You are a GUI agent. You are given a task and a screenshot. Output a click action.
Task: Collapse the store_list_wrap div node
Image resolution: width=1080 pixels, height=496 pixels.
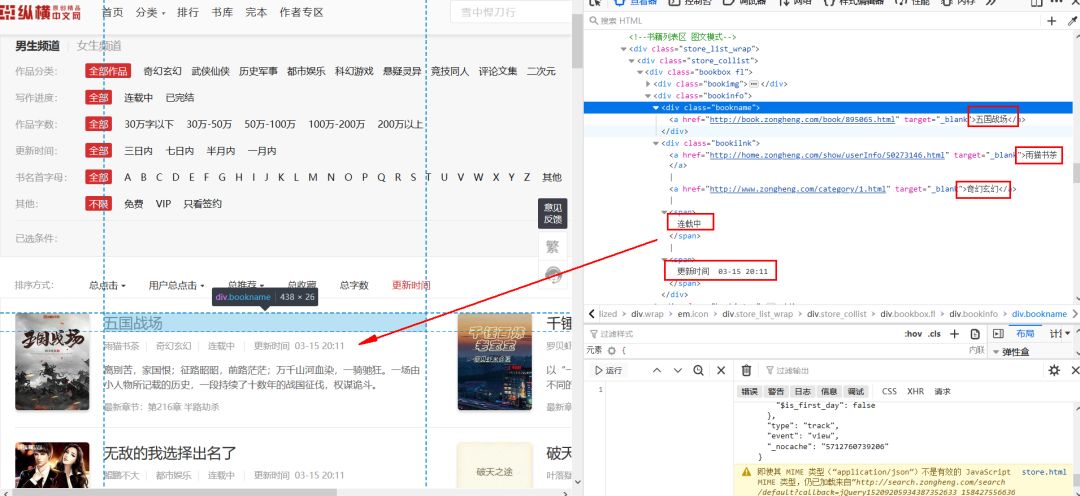coord(623,49)
